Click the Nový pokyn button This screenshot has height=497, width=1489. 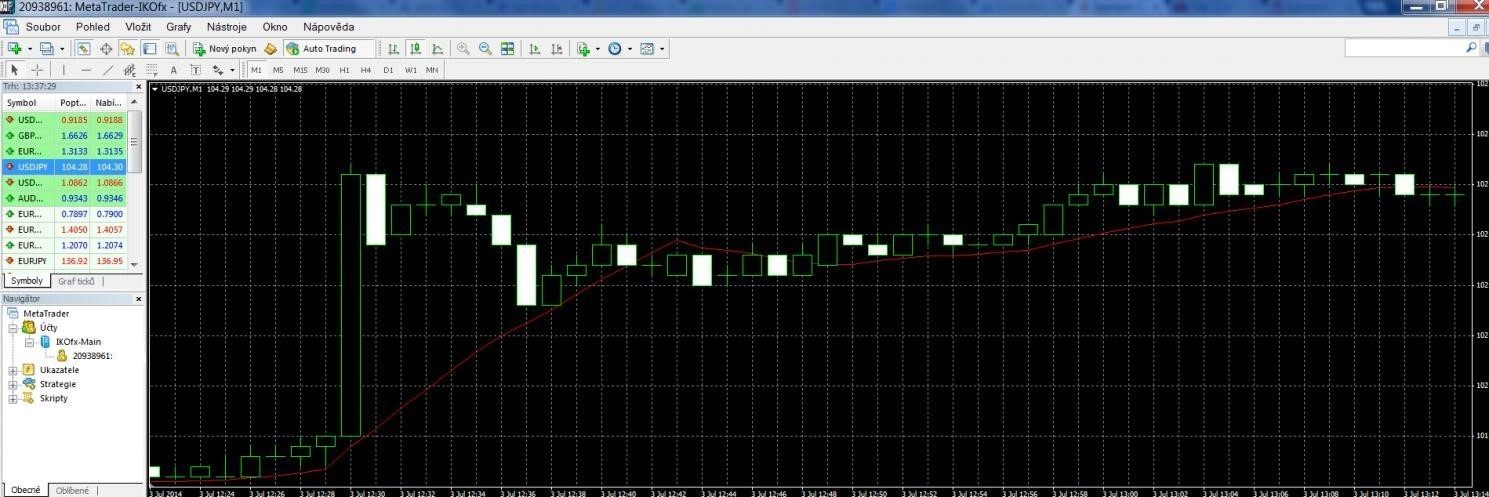pos(226,48)
